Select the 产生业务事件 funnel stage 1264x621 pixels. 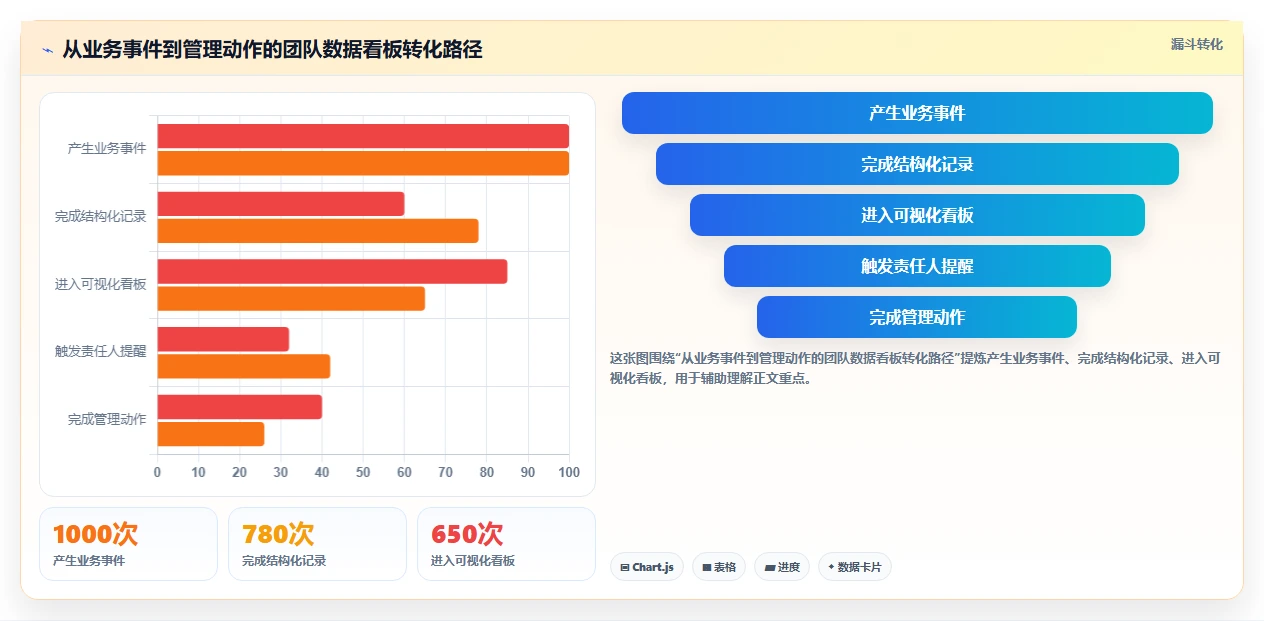917,113
